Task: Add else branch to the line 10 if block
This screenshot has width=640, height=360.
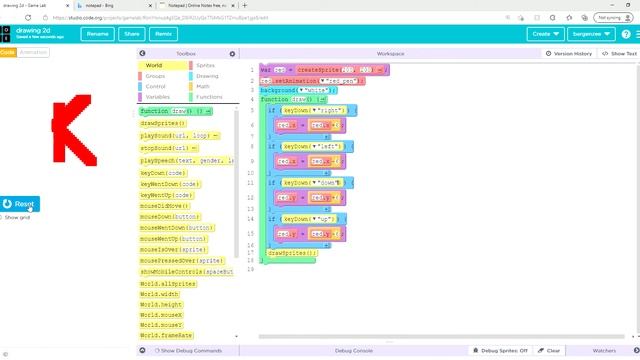Action: [327, 173]
